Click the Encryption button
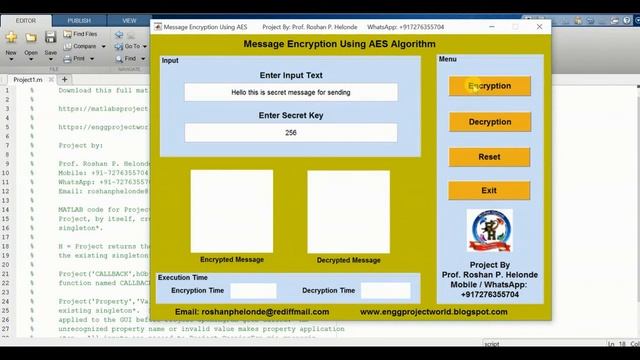The height and width of the screenshot is (360, 640). (490, 86)
